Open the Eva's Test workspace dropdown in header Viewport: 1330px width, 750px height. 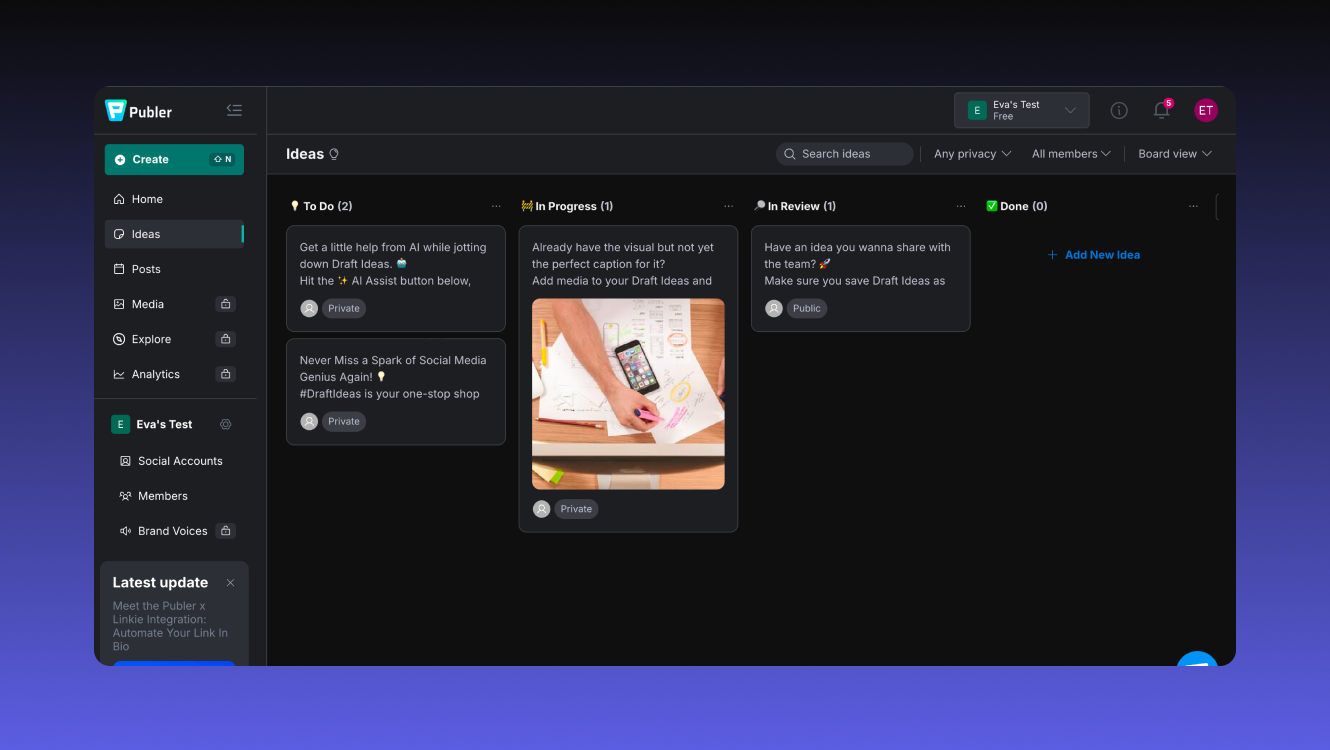[1021, 110]
